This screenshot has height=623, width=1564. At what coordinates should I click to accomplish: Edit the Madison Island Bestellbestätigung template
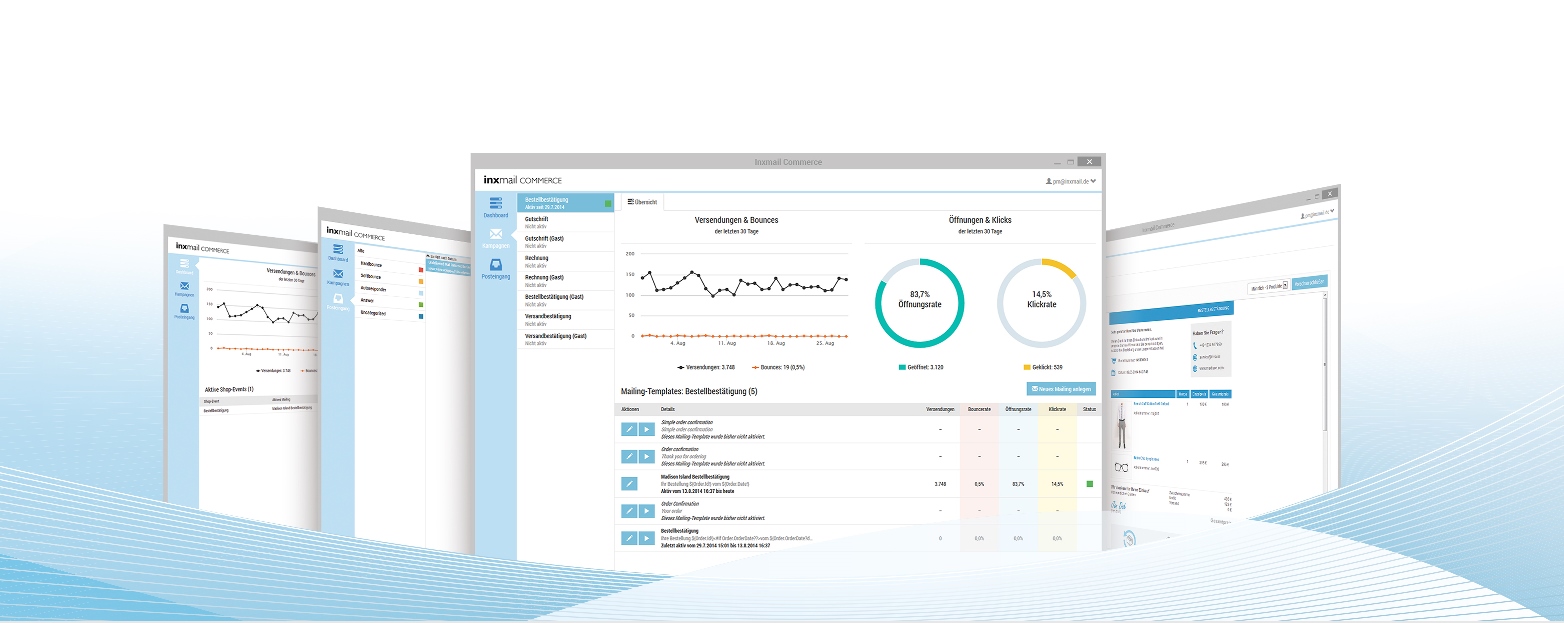click(x=629, y=483)
